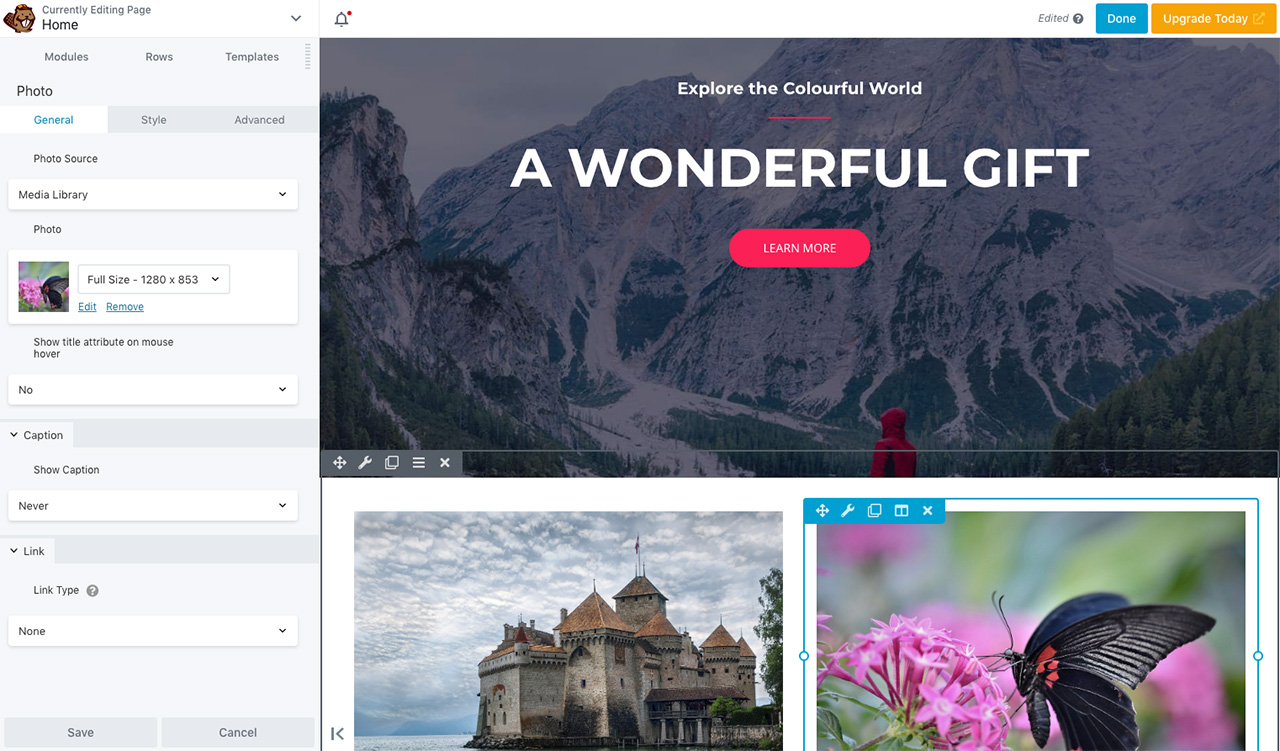This screenshot has height=751, width=1280.
Task: Click the Photo Source label
Action: [x=66, y=159]
